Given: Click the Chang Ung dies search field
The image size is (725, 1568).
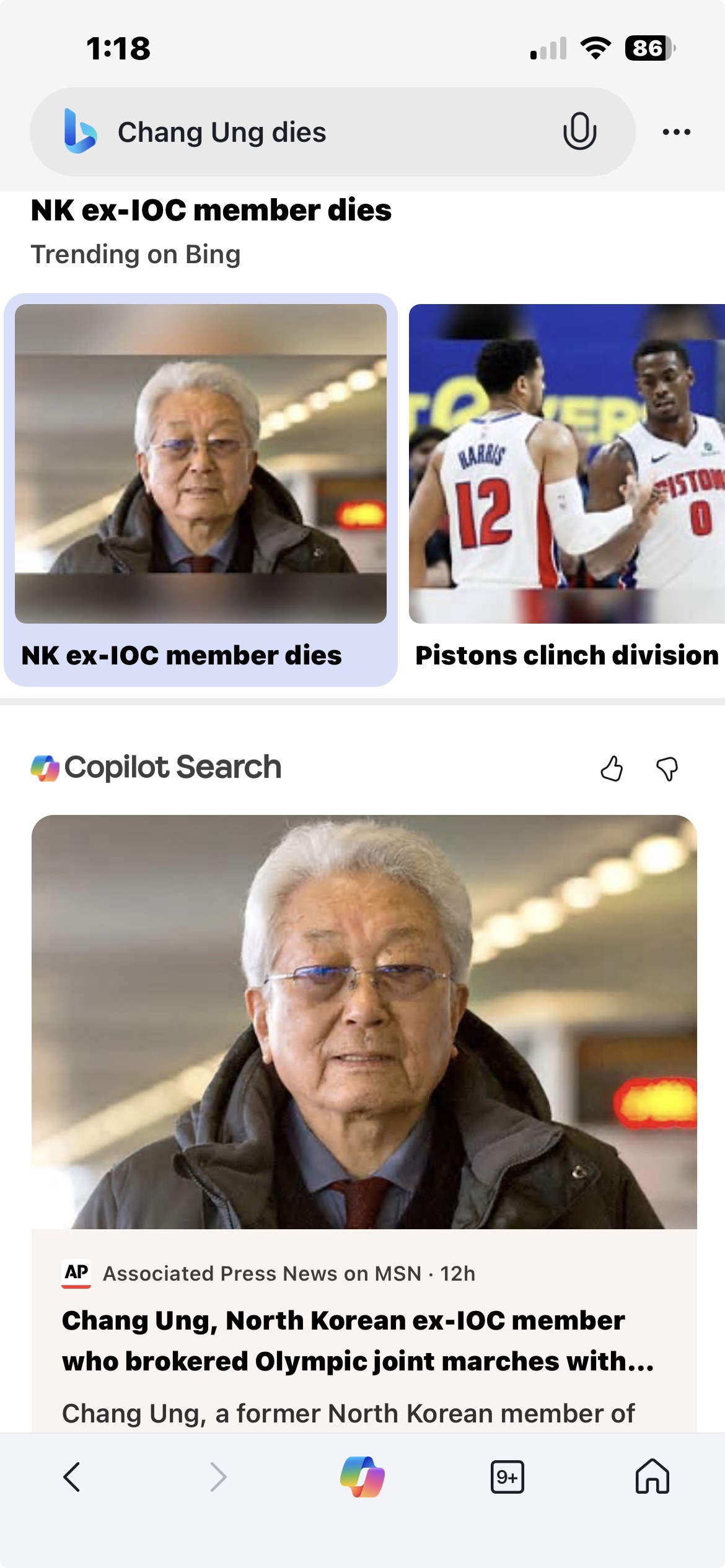Looking at the screenshot, I should (332, 132).
